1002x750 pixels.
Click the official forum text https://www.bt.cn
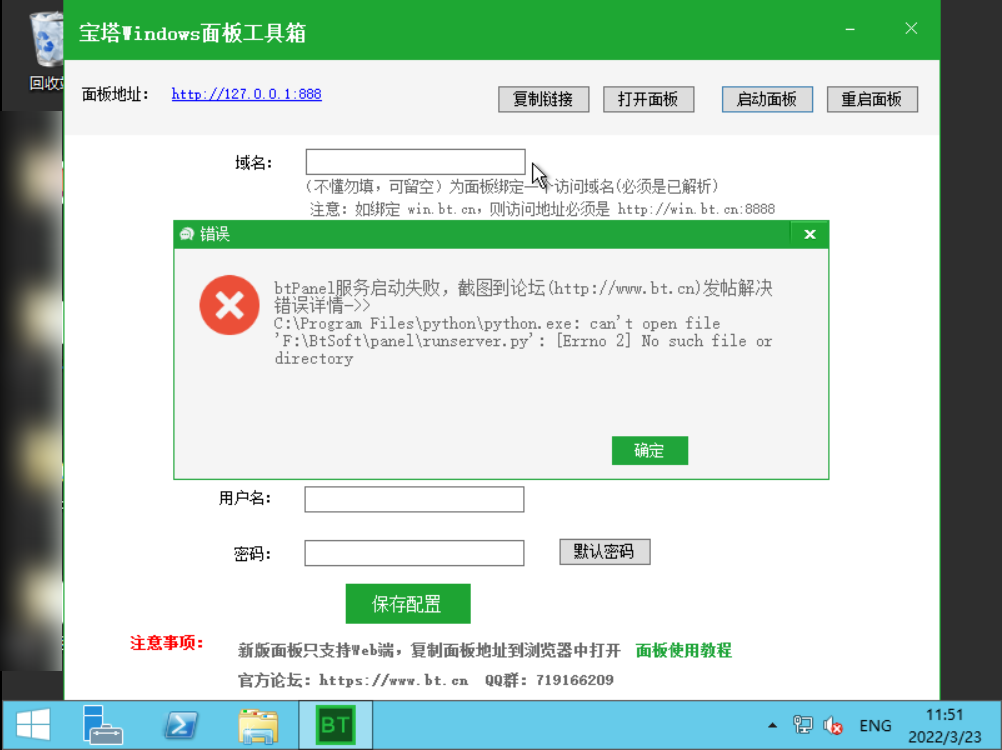click(394, 680)
